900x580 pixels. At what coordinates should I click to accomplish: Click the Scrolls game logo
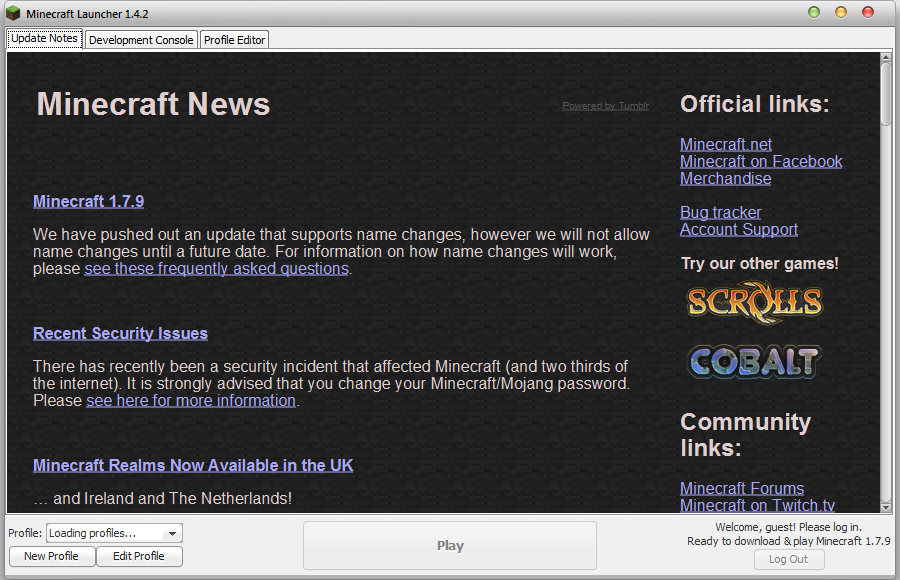[x=754, y=301]
